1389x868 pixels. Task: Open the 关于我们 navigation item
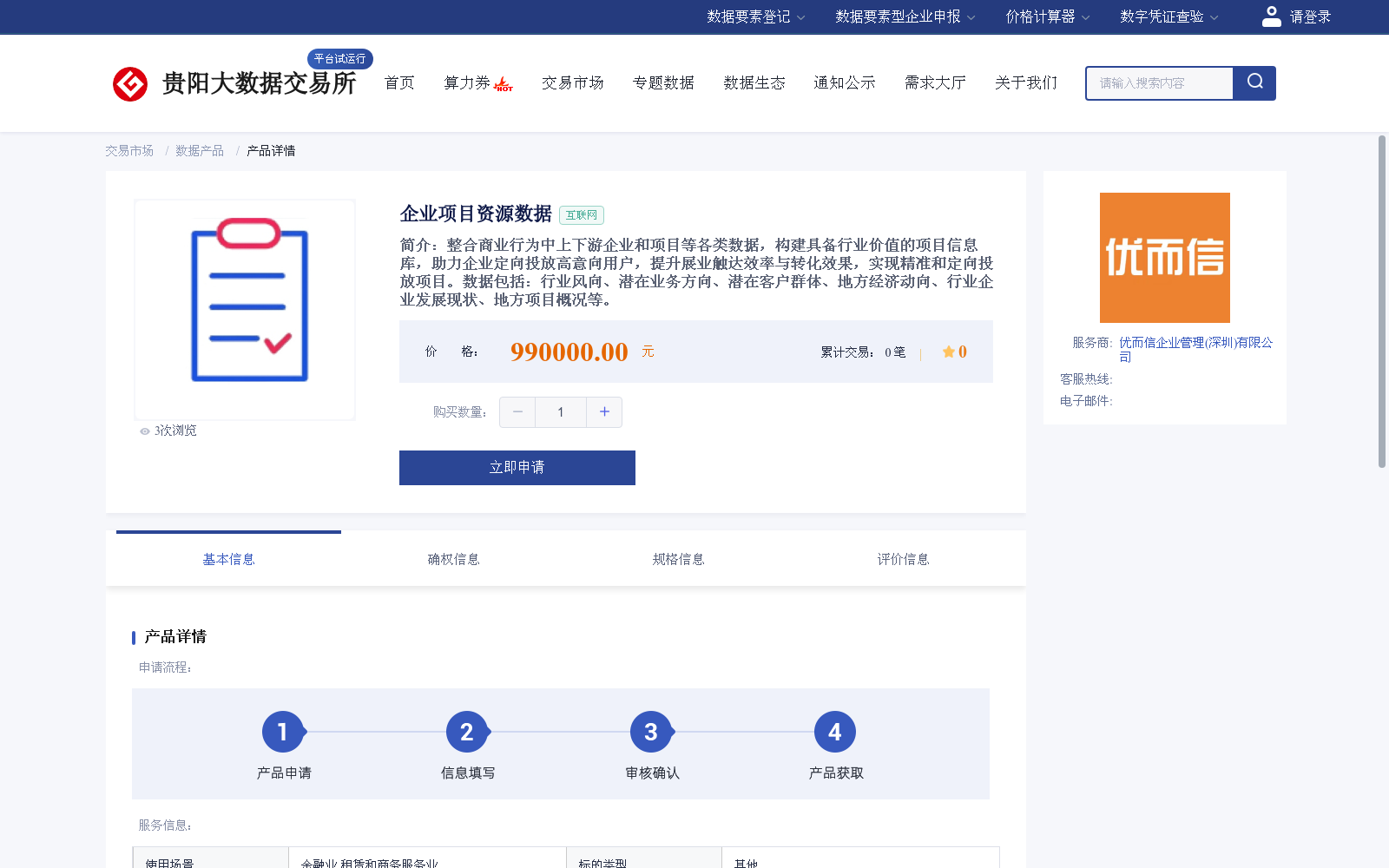(x=1026, y=83)
